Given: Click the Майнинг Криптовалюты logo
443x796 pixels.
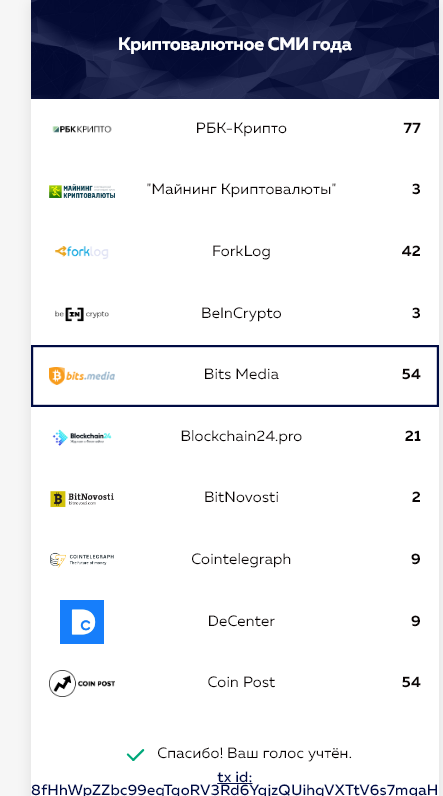Looking at the screenshot, I should click(82, 191).
